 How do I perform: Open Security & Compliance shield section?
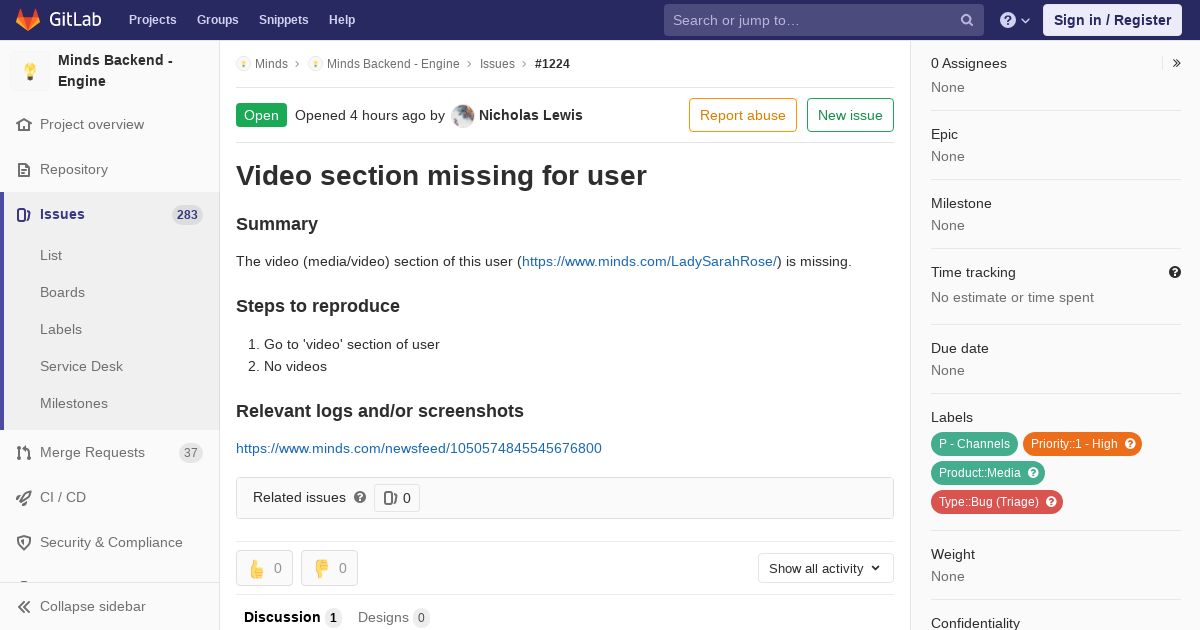(111, 542)
